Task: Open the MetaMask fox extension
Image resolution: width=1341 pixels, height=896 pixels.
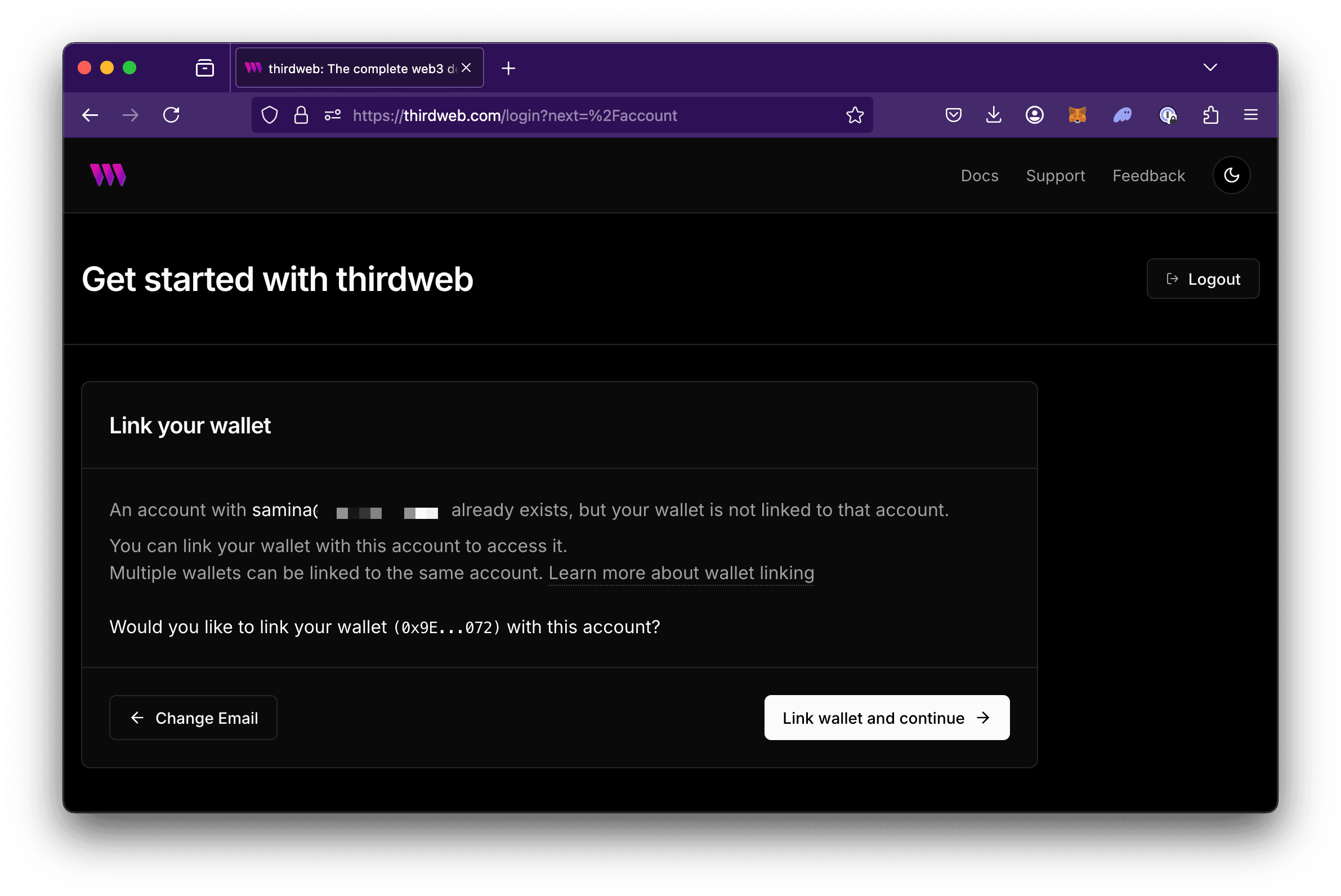Action: 1077,115
